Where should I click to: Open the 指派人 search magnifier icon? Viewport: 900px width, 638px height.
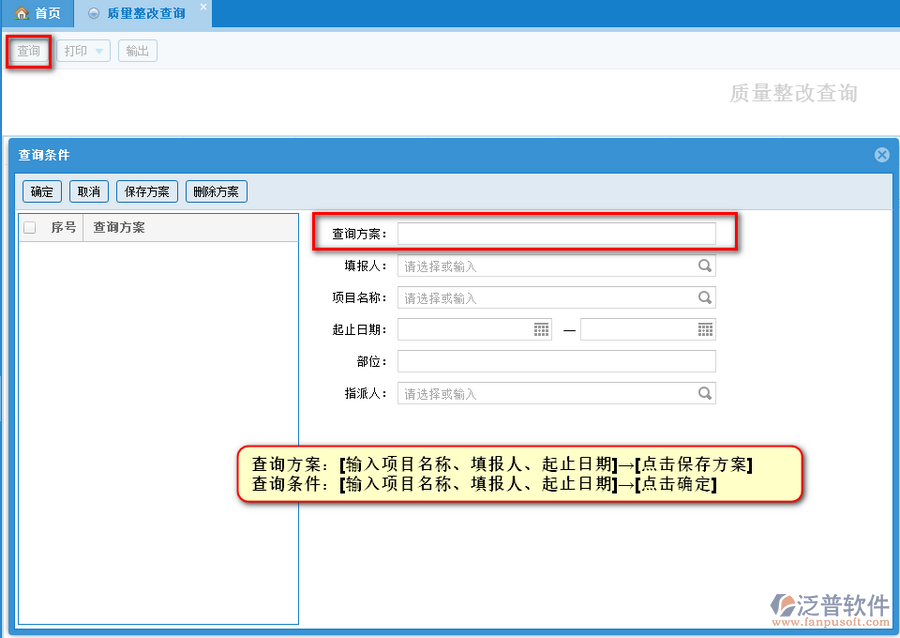pos(704,394)
